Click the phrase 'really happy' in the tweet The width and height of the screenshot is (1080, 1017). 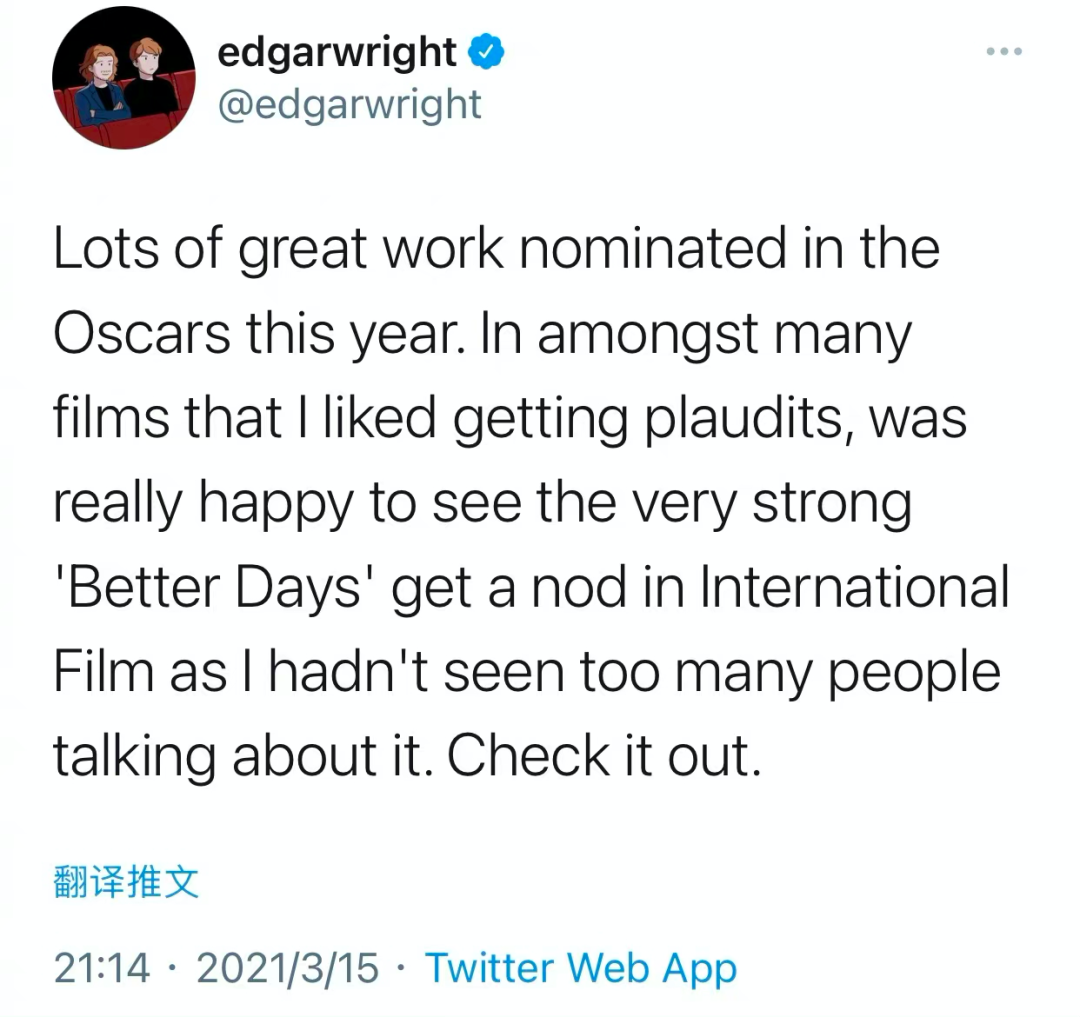pyautogui.click(x=201, y=504)
